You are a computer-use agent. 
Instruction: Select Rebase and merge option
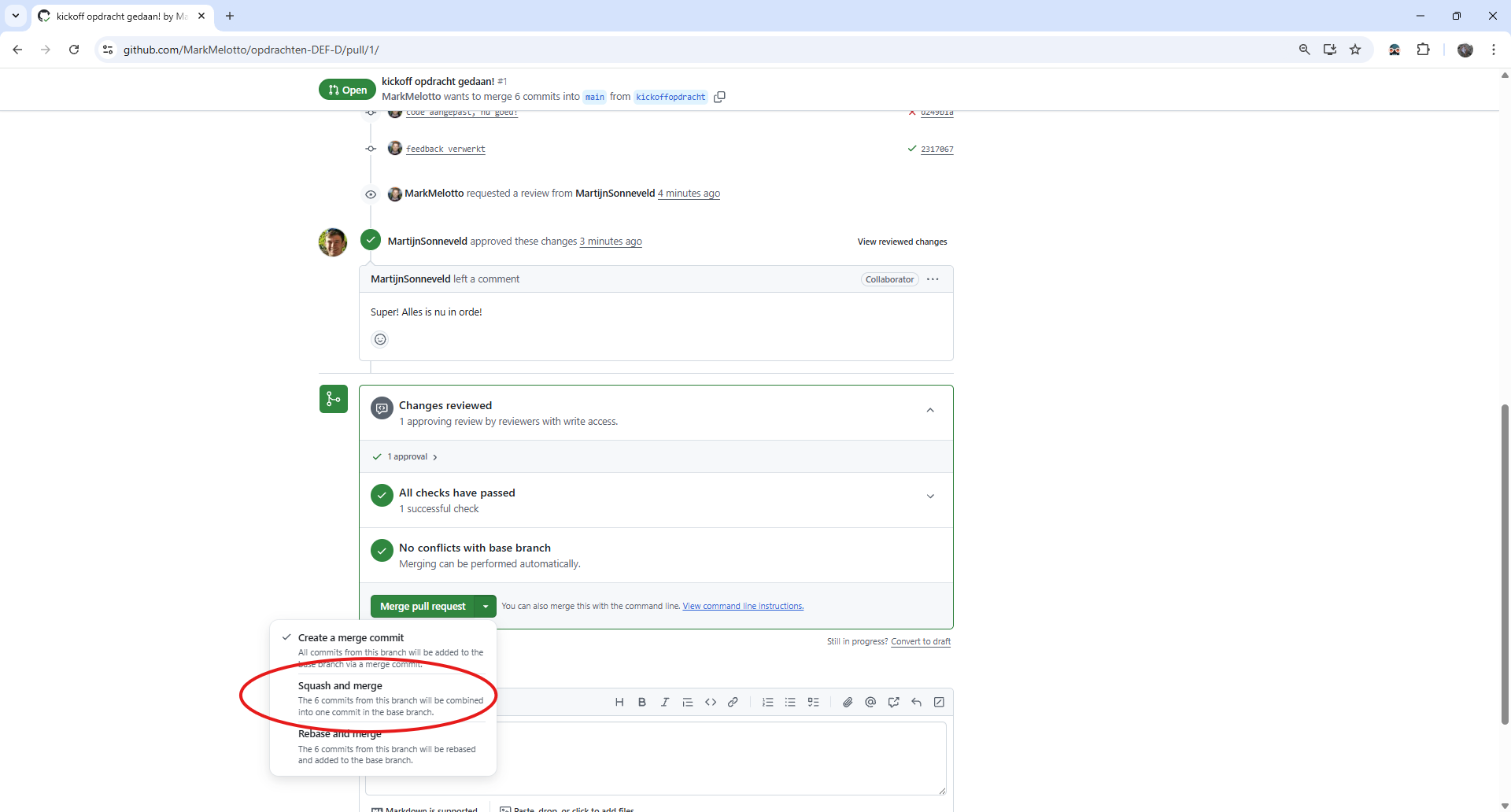click(x=383, y=747)
